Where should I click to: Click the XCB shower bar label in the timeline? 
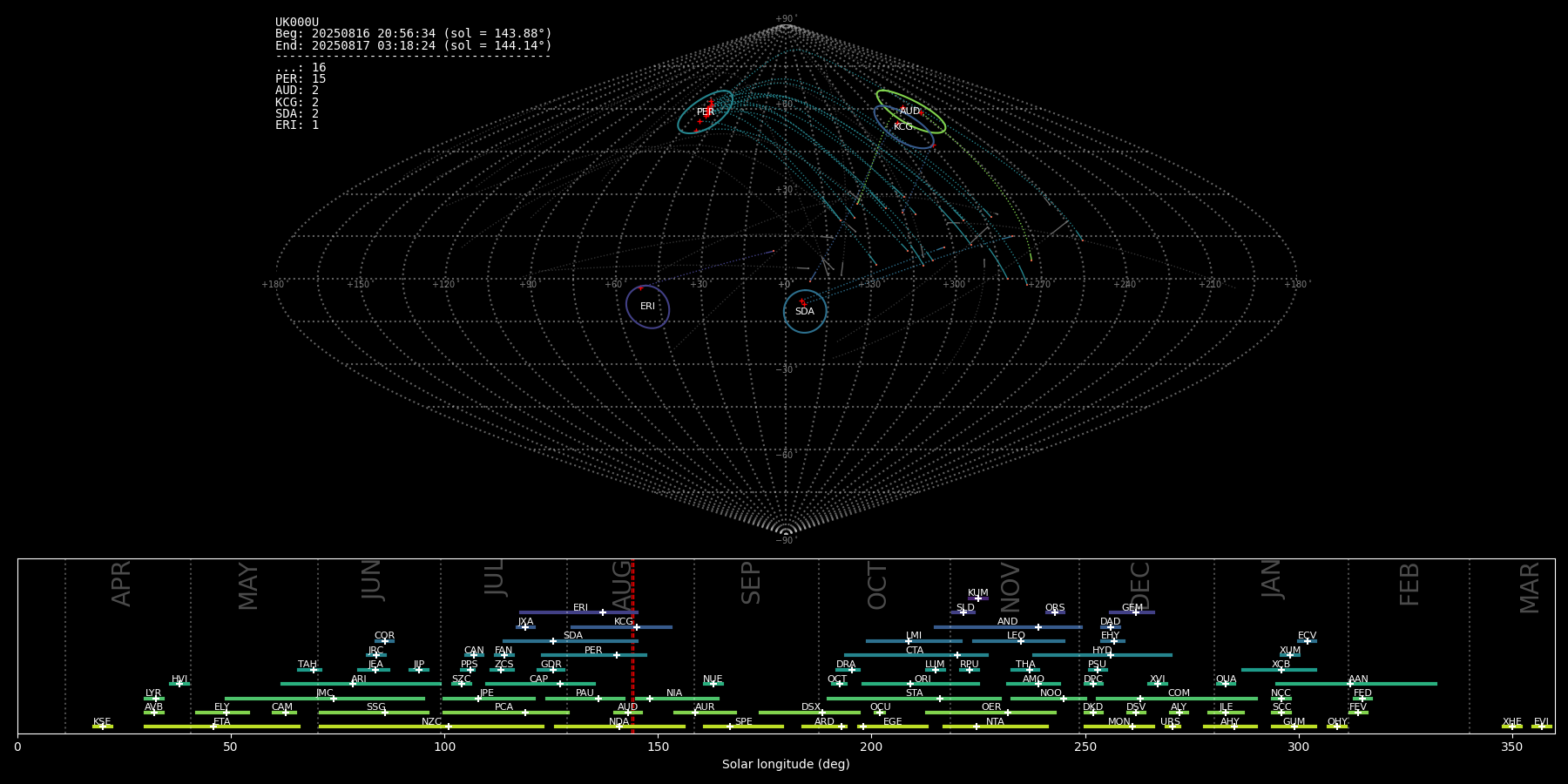[x=1281, y=665]
